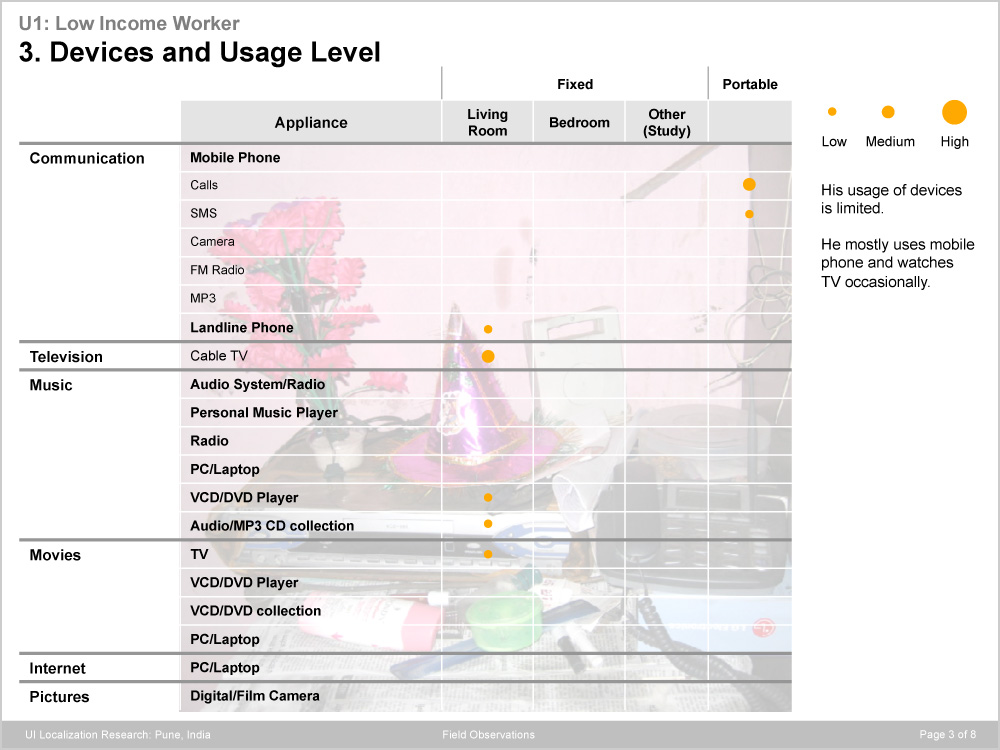
Task: Select the Appliance column header
Action: tap(311, 122)
